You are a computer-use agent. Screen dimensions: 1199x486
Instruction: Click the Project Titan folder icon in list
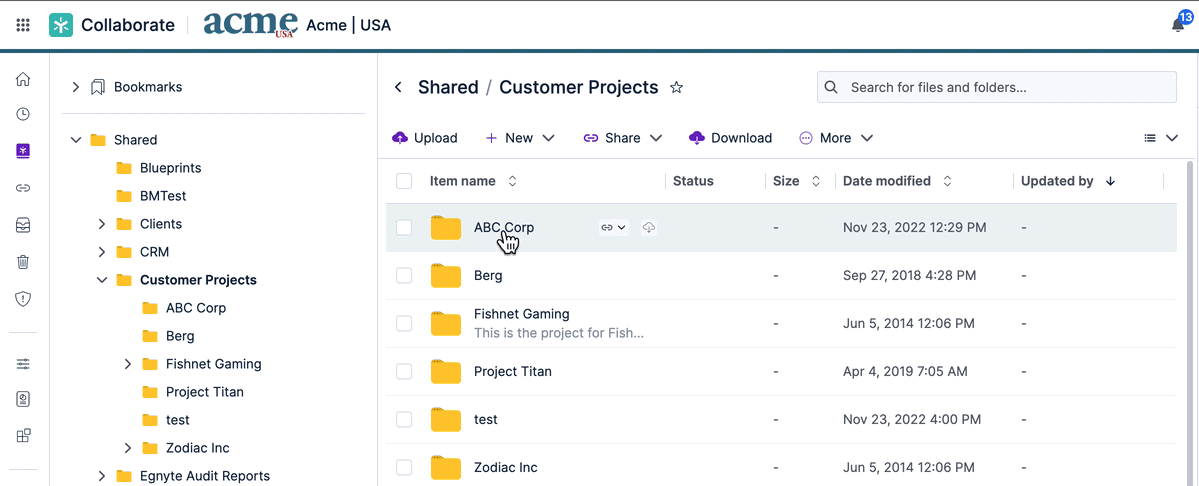(446, 372)
